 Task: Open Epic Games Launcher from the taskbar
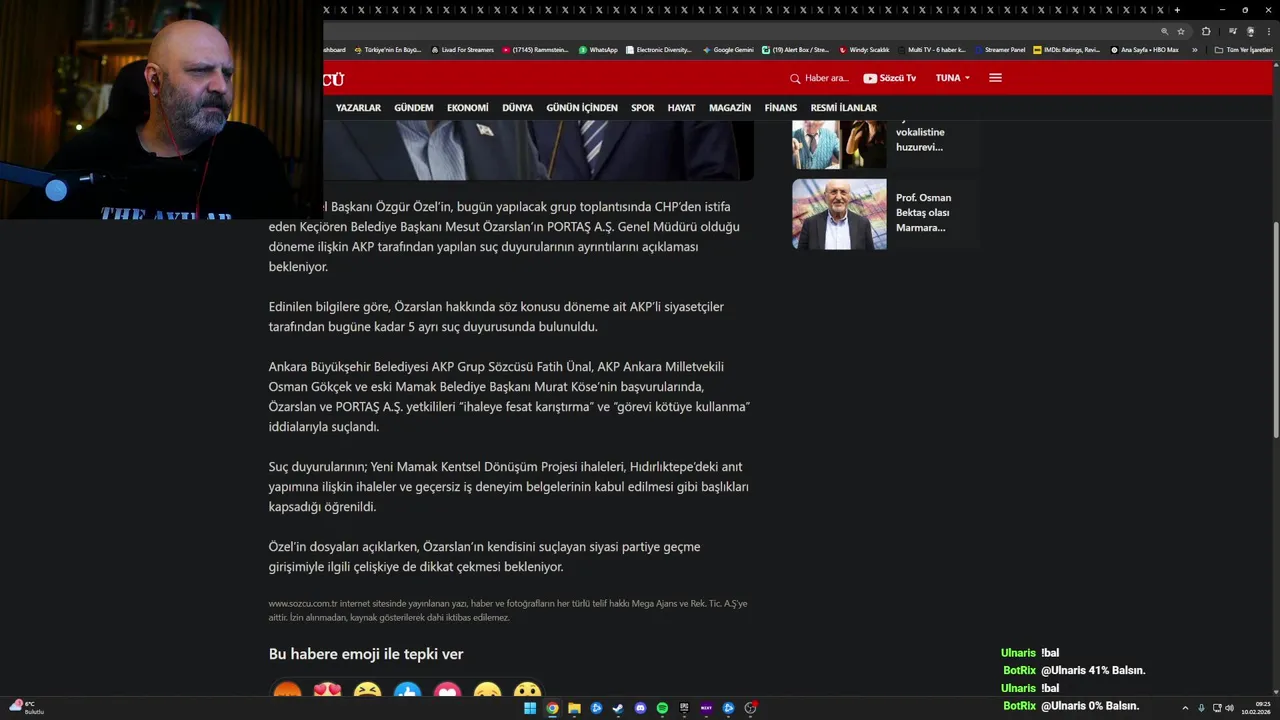click(x=684, y=708)
